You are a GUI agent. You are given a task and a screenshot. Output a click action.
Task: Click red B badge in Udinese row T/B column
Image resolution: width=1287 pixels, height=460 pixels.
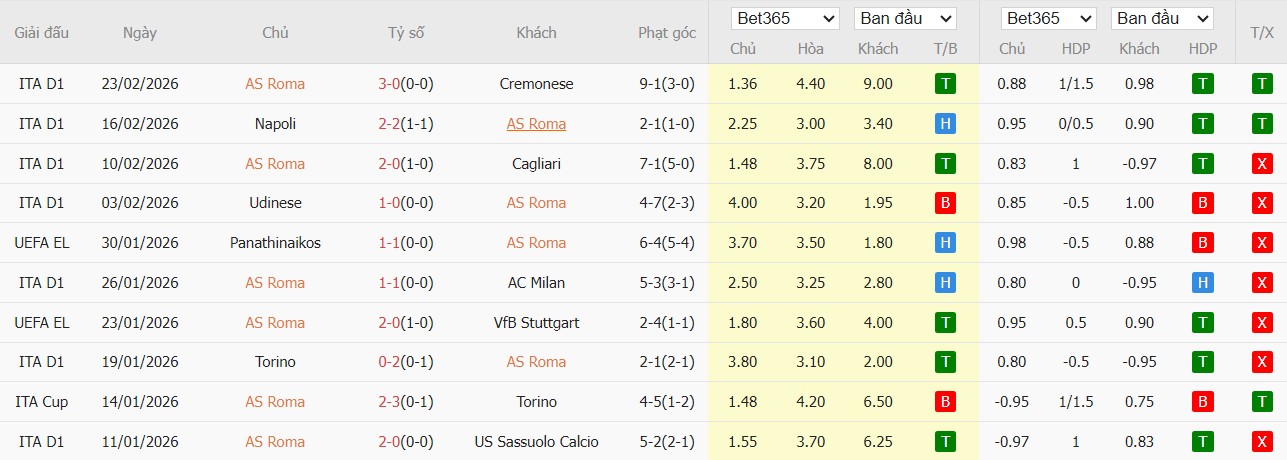pyautogui.click(x=944, y=203)
